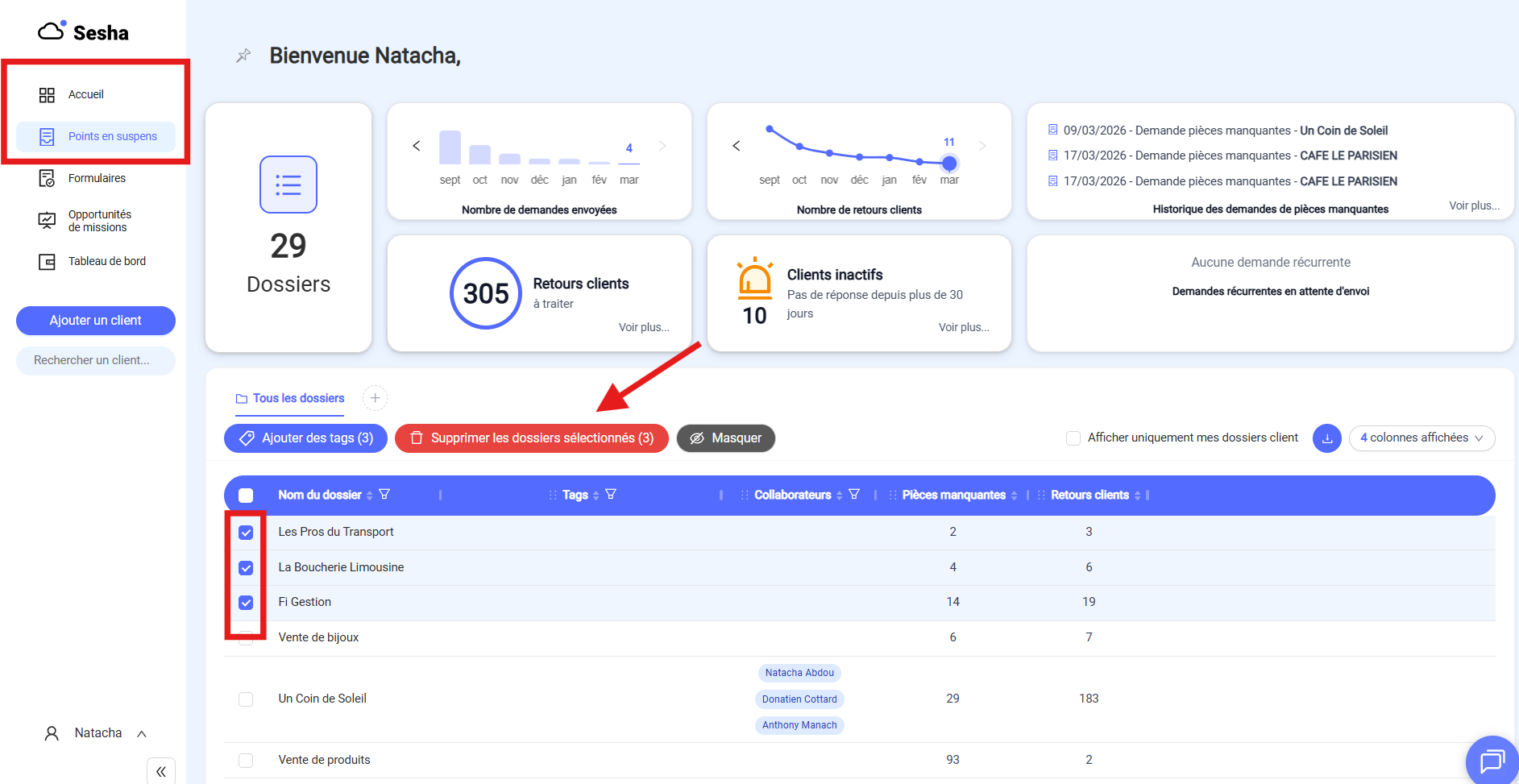Click the plus icon to add a tab
The height and width of the screenshot is (784, 1519).
(x=375, y=398)
